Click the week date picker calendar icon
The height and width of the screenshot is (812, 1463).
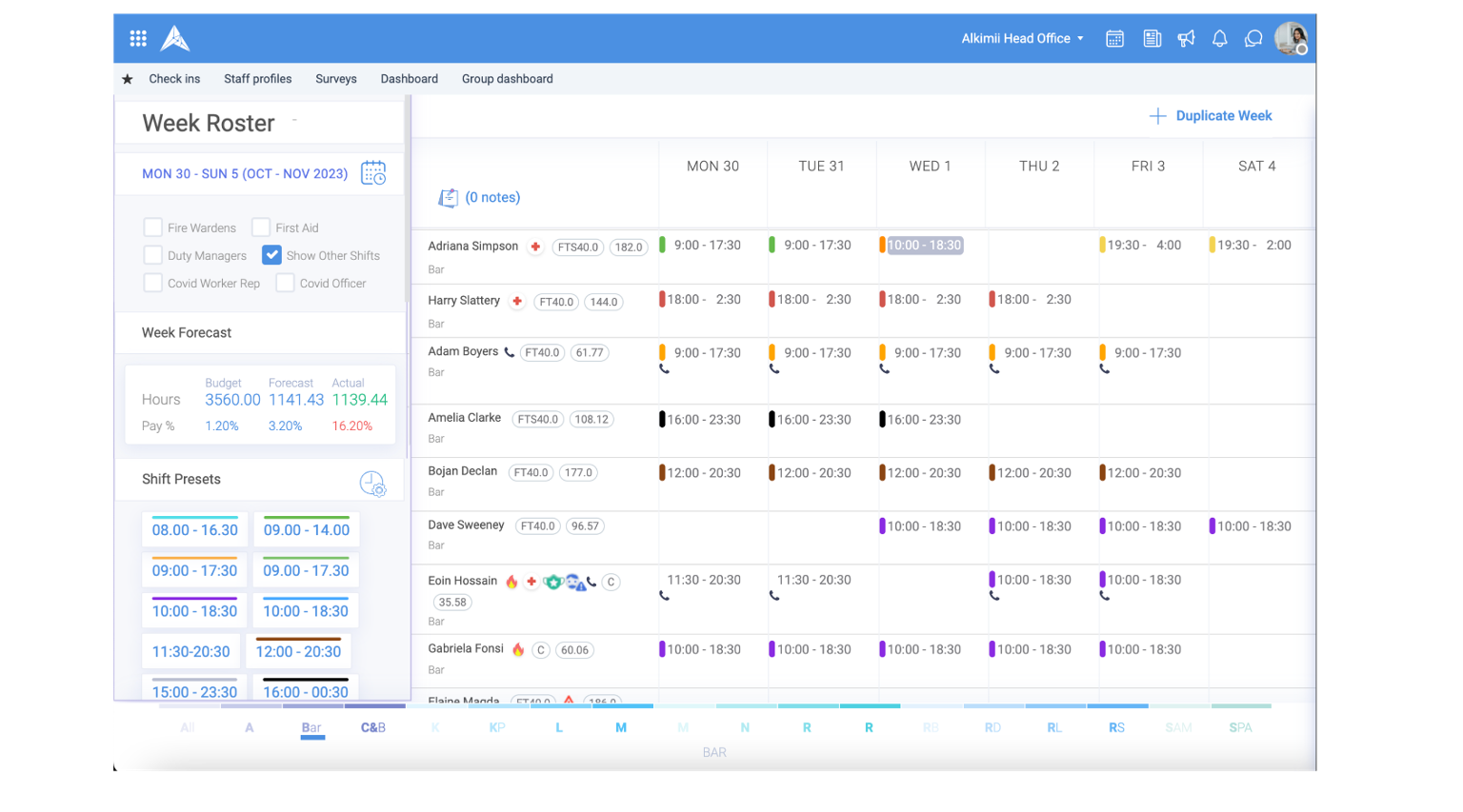(x=373, y=173)
